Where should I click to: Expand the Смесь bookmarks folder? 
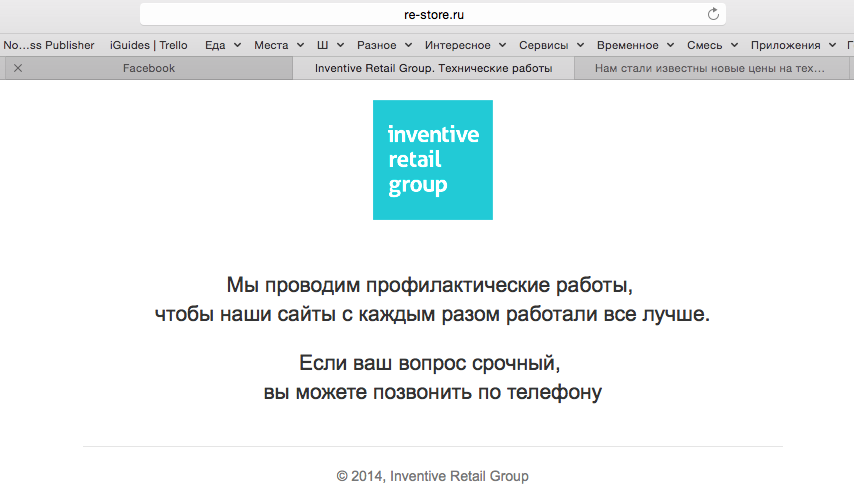[712, 45]
